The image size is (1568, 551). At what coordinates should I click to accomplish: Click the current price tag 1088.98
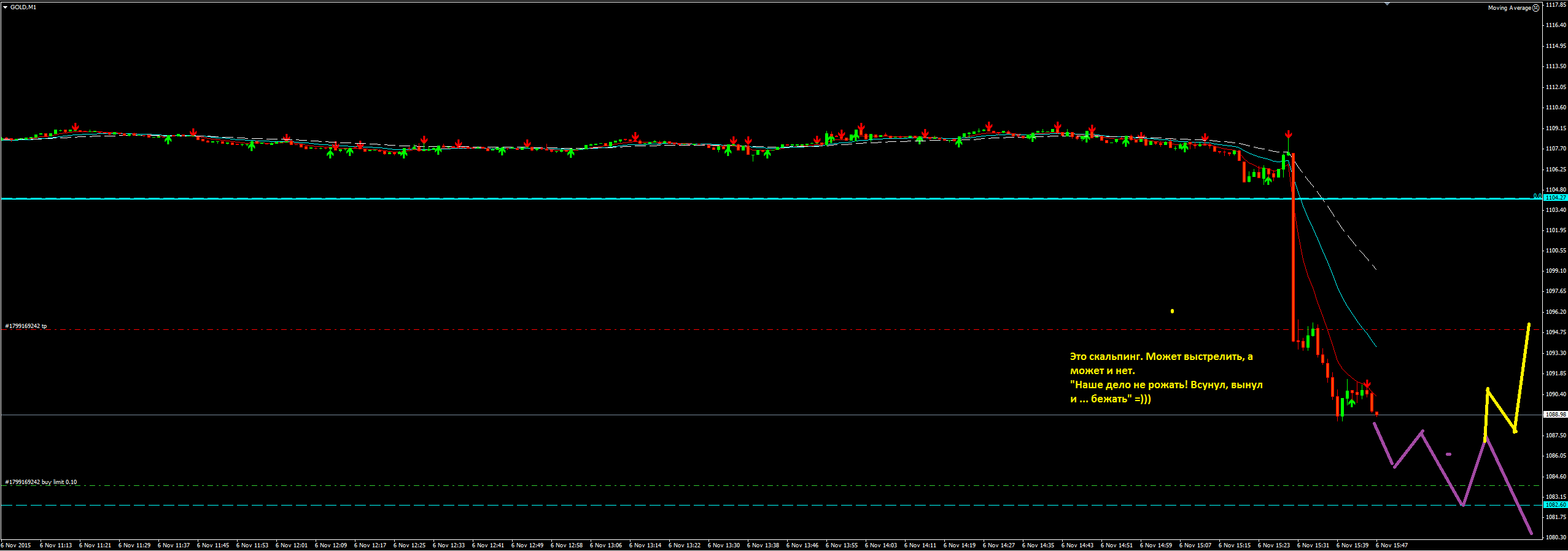pos(1555,415)
